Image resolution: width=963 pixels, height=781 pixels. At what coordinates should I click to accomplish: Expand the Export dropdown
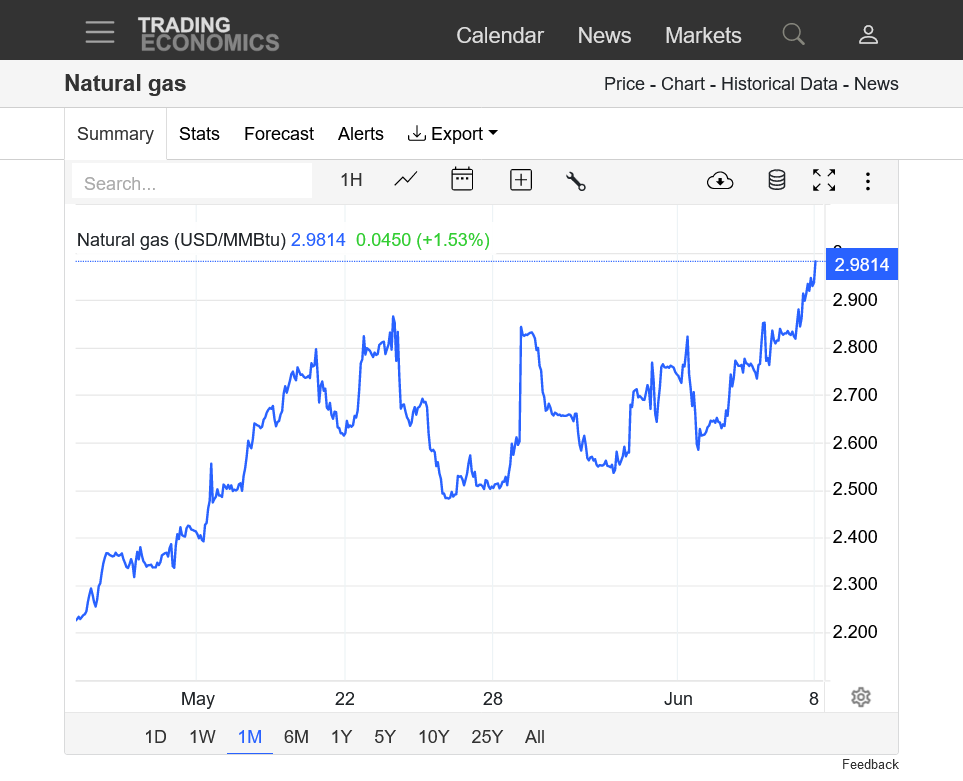pos(453,134)
